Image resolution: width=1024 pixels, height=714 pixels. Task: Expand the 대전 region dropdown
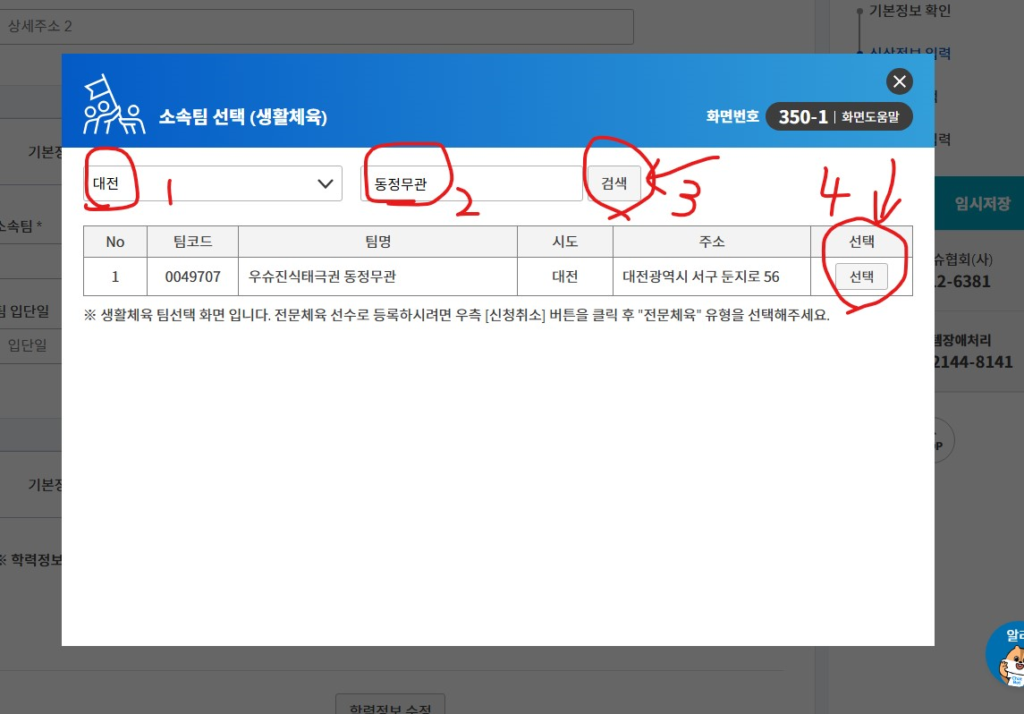[x=213, y=183]
